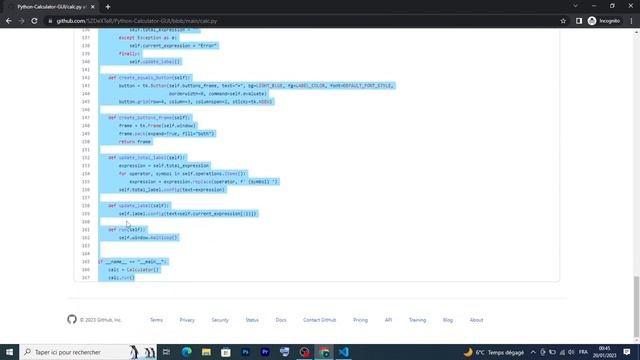Open the API footer link
The image size is (640, 360).
click(x=388, y=320)
